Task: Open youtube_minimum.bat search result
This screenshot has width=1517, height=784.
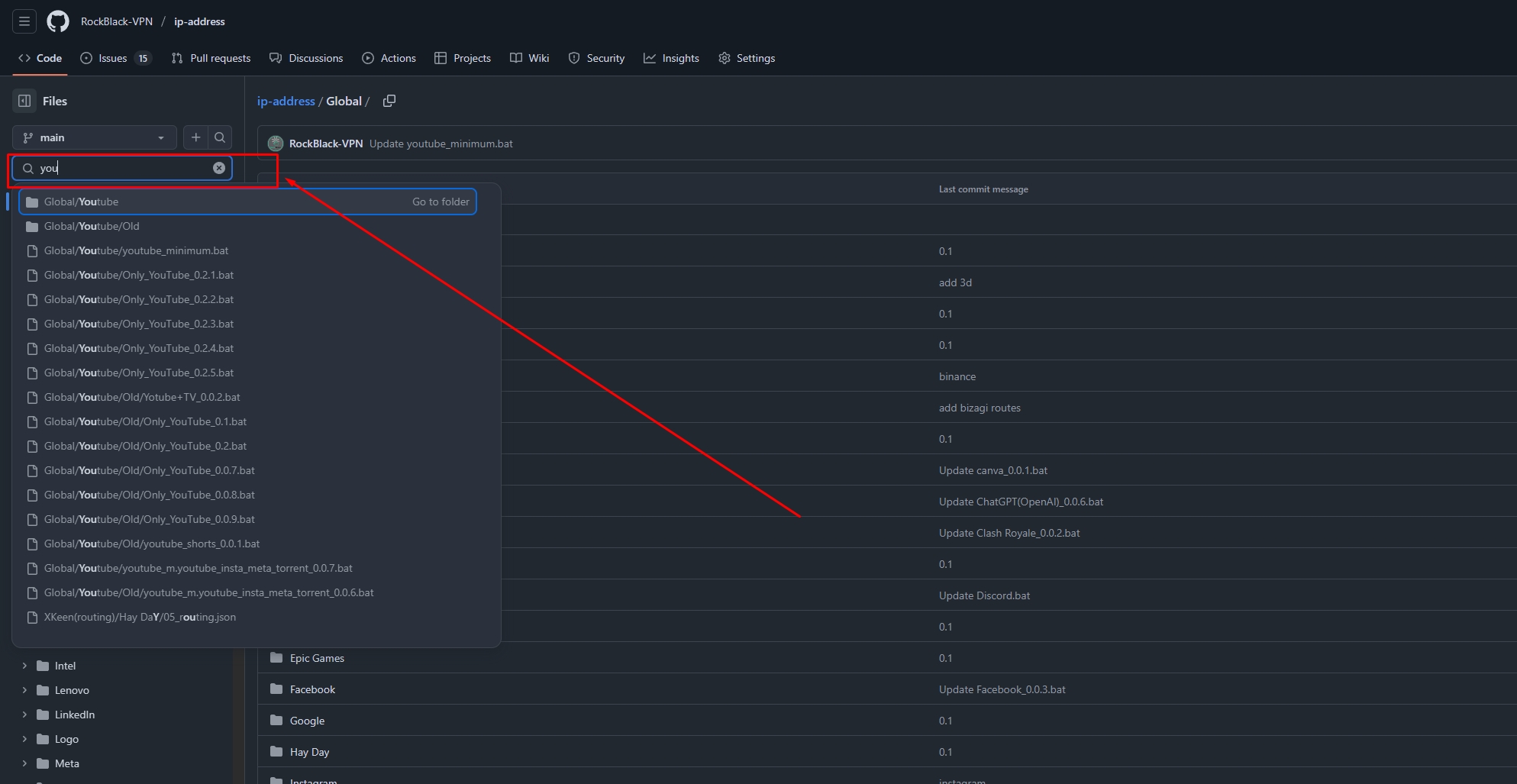Action: coord(136,250)
